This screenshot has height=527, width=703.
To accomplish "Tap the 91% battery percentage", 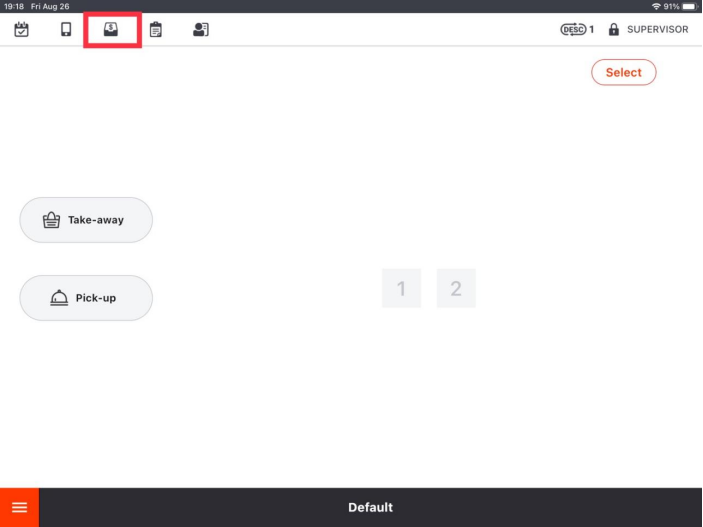I will point(671,6).
